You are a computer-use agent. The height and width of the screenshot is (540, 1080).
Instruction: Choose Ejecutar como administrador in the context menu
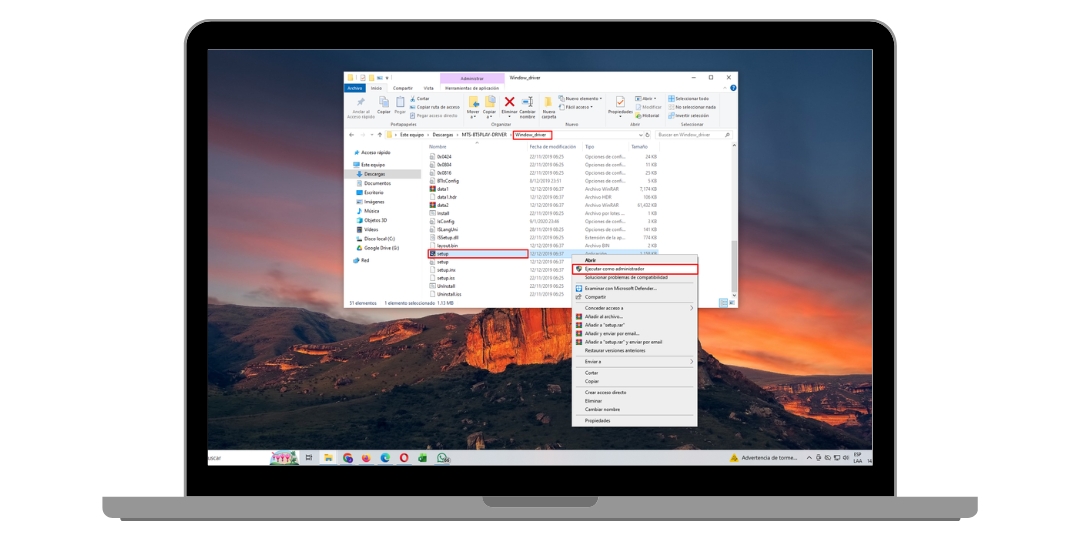pyautogui.click(x=614, y=269)
